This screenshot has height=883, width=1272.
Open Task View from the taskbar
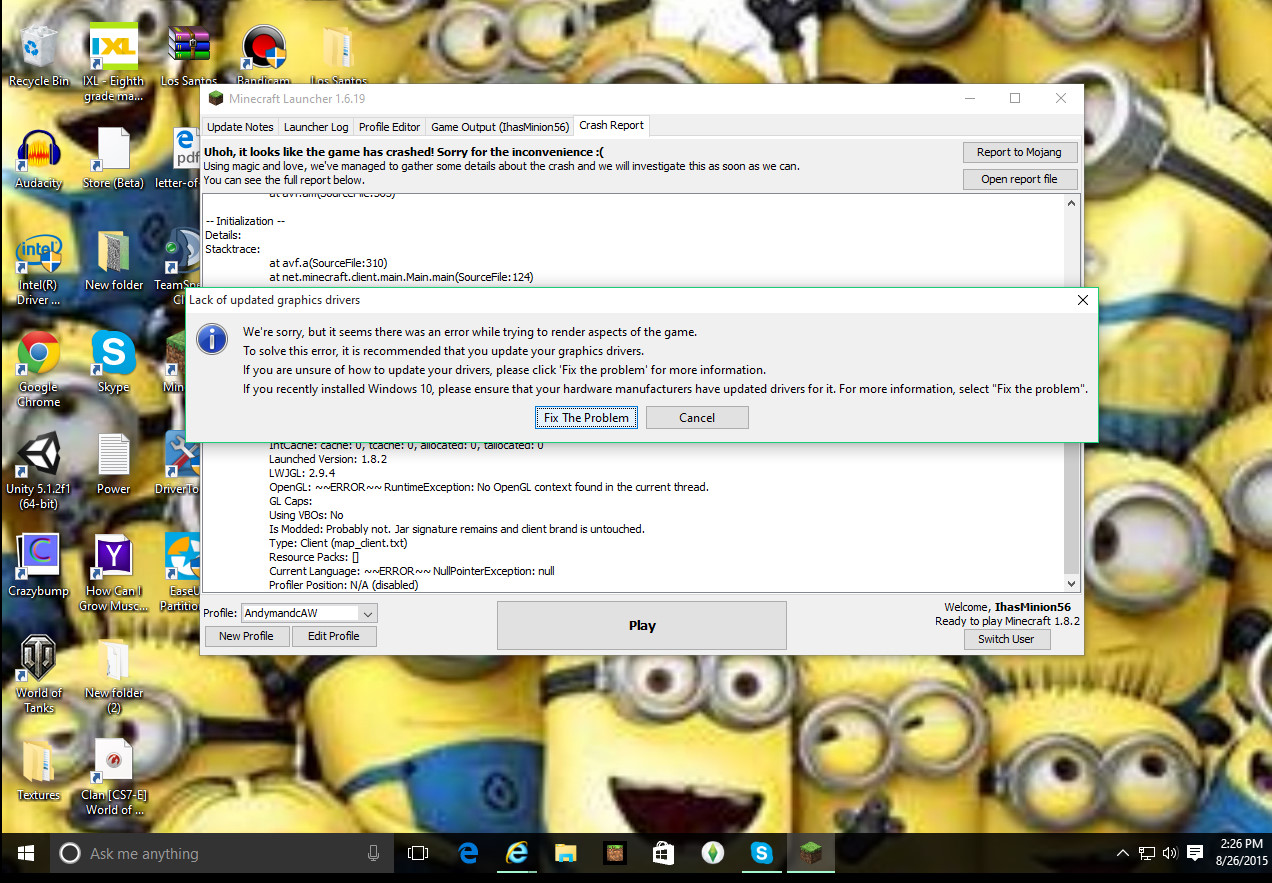point(418,853)
